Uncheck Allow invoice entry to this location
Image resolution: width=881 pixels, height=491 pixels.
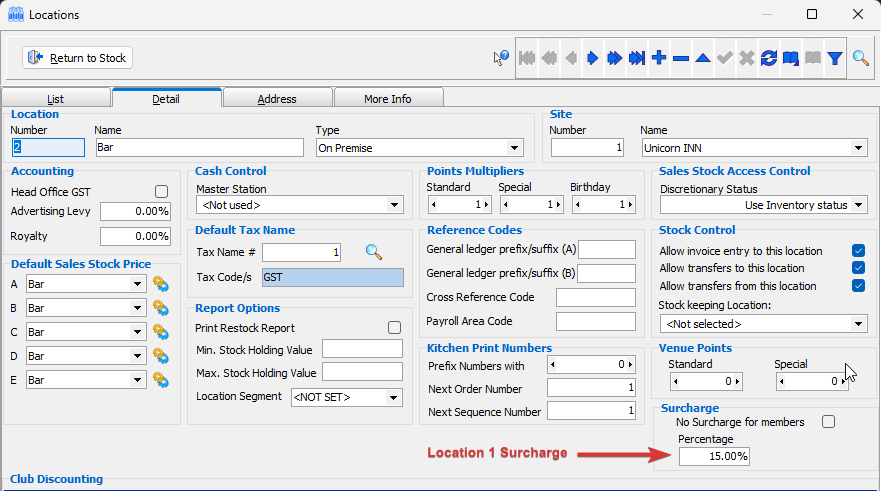858,251
